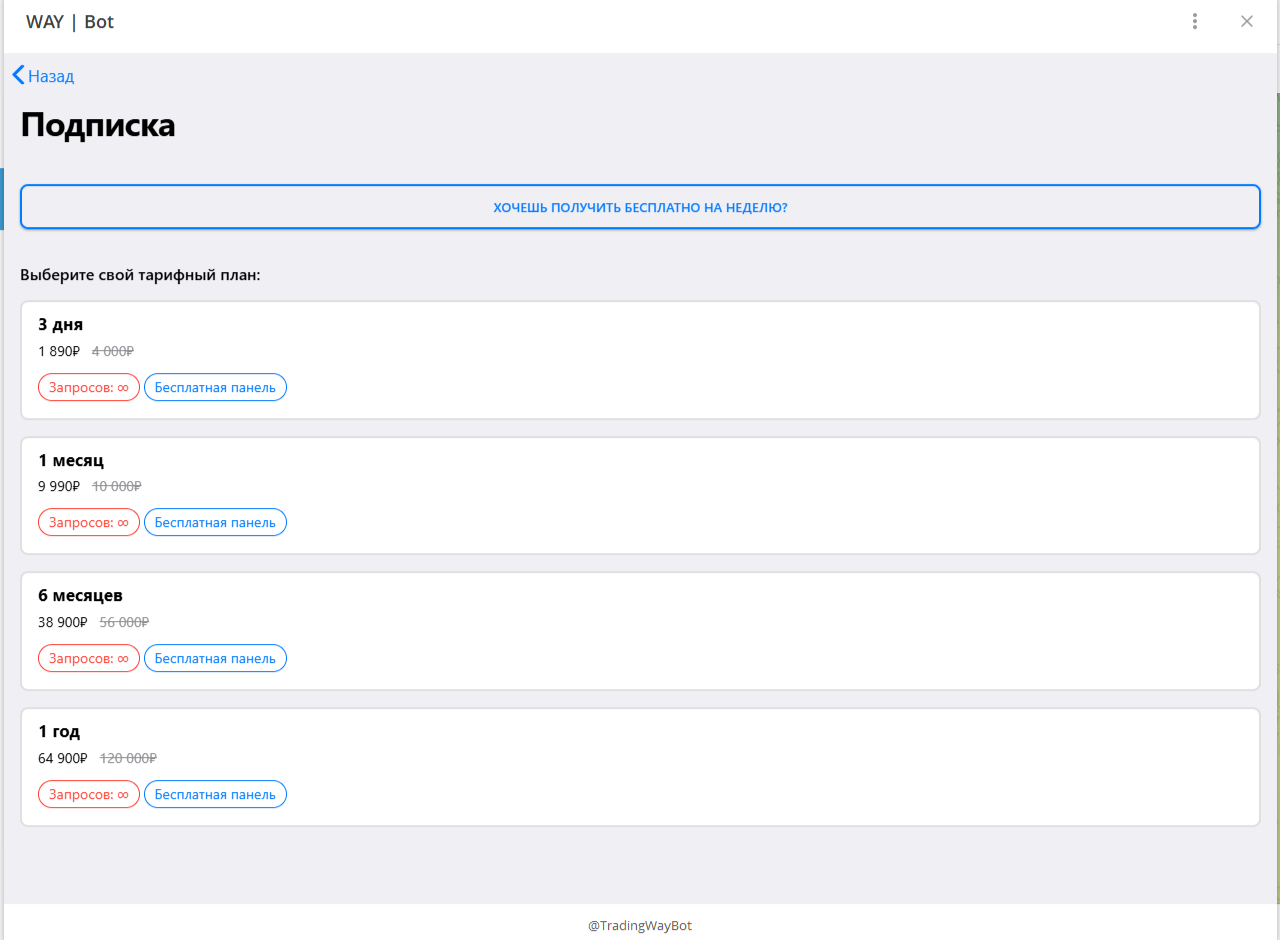This screenshot has height=940, width=1280.
Task: Click Запросов ∞ badge in 1 месяц plan
Action: (89, 522)
